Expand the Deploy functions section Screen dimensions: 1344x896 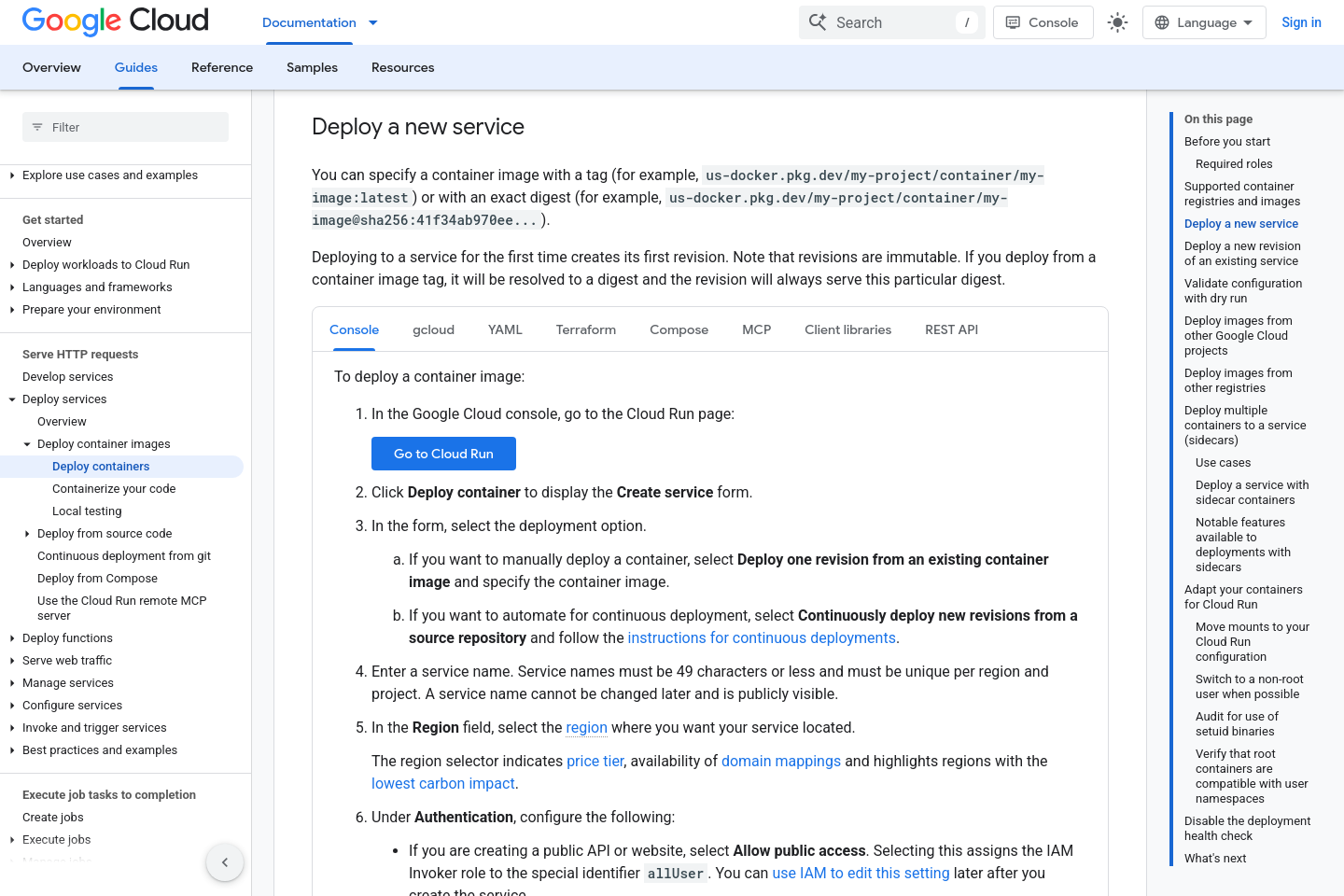12,638
